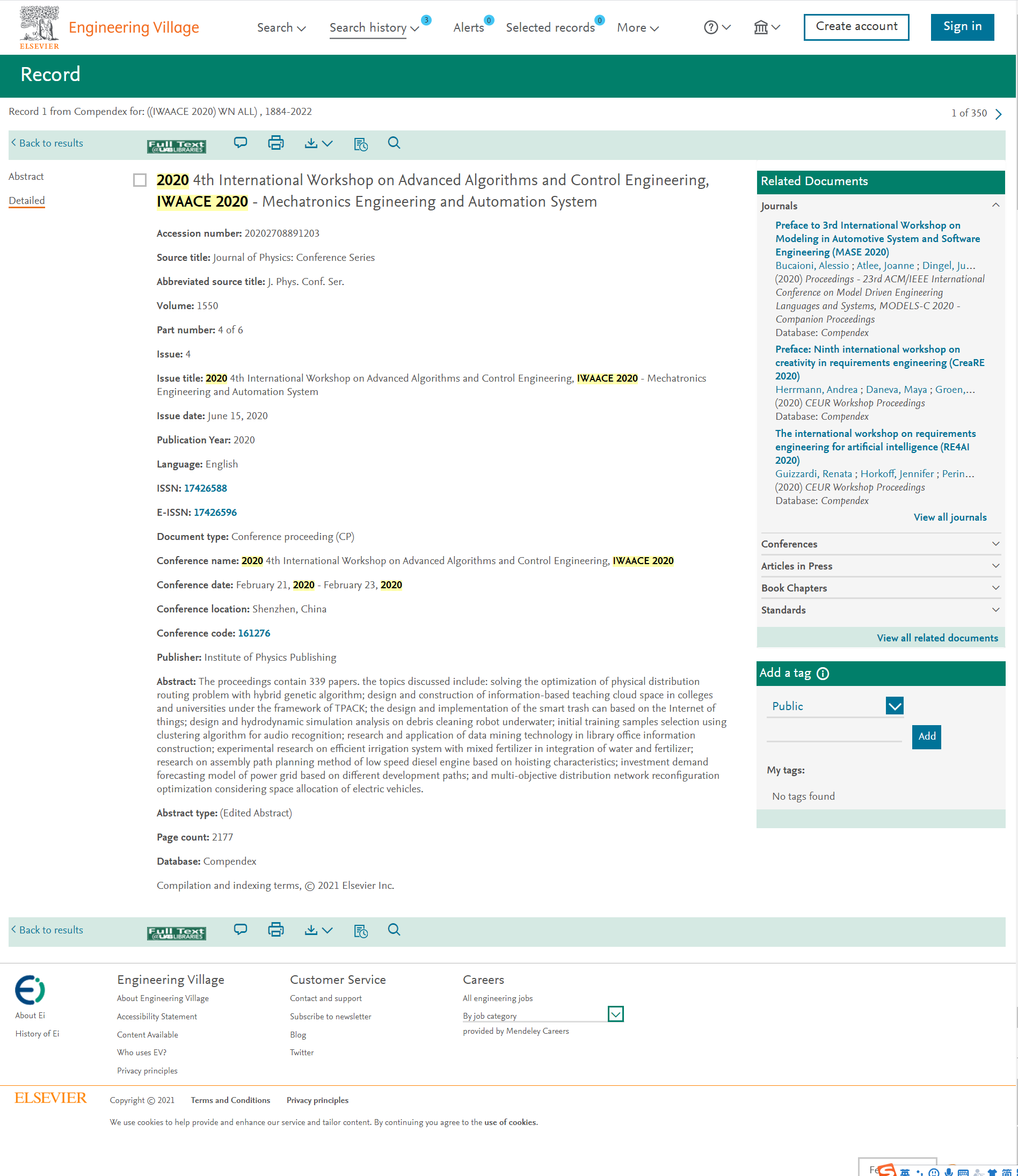
Task: Expand the More menu
Action: (638, 27)
